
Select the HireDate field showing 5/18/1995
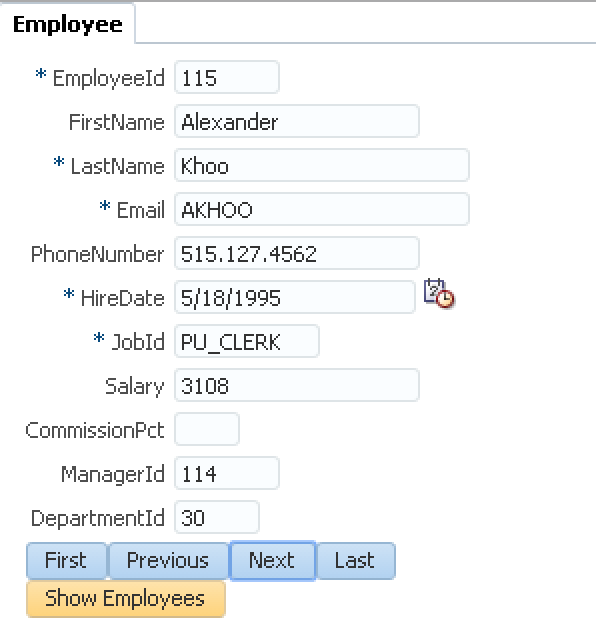click(295, 297)
